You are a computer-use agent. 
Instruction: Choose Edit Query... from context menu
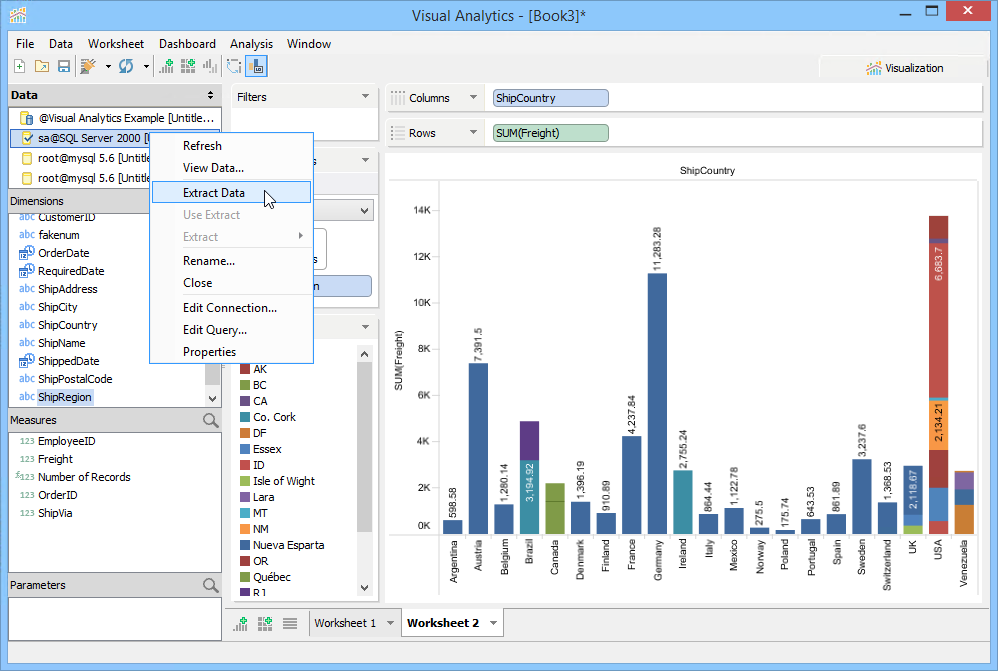232,330
